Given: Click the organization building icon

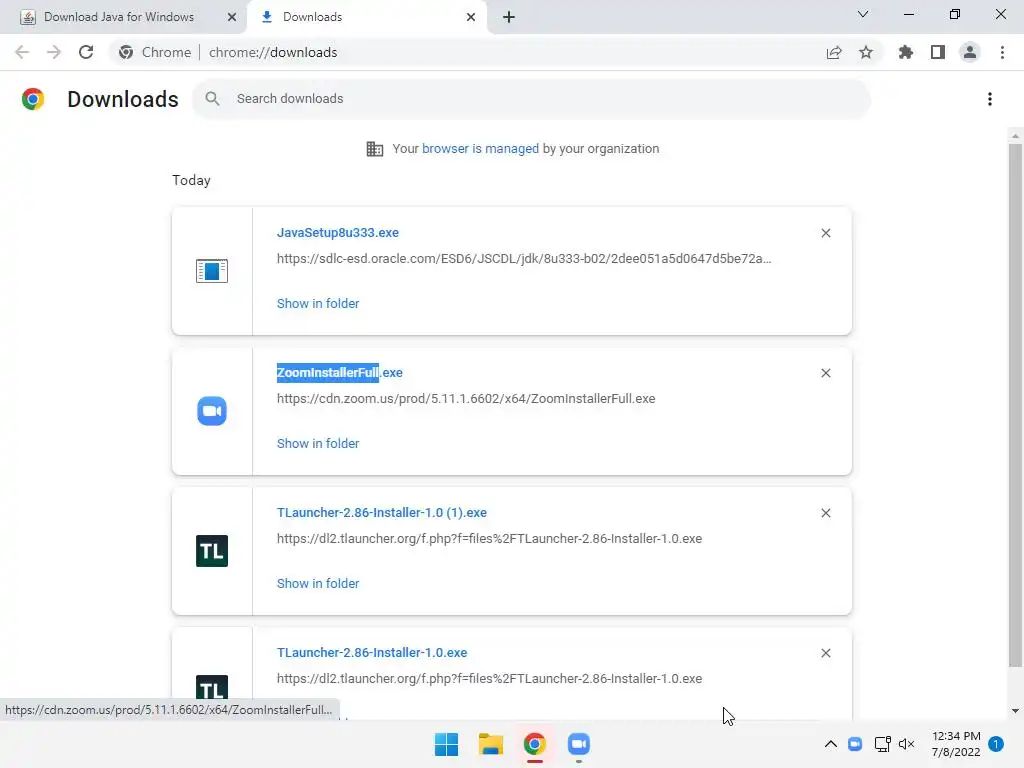Looking at the screenshot, I should pos(375,149).
